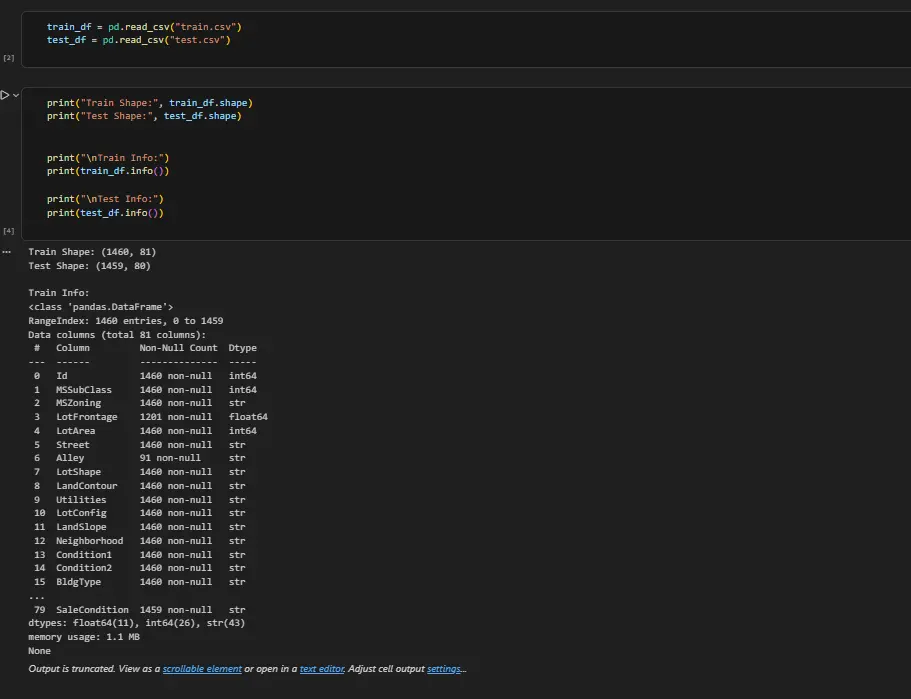Click the 'Dtype' column header
The width and height of the screenshot is (911, 699).
242,348
